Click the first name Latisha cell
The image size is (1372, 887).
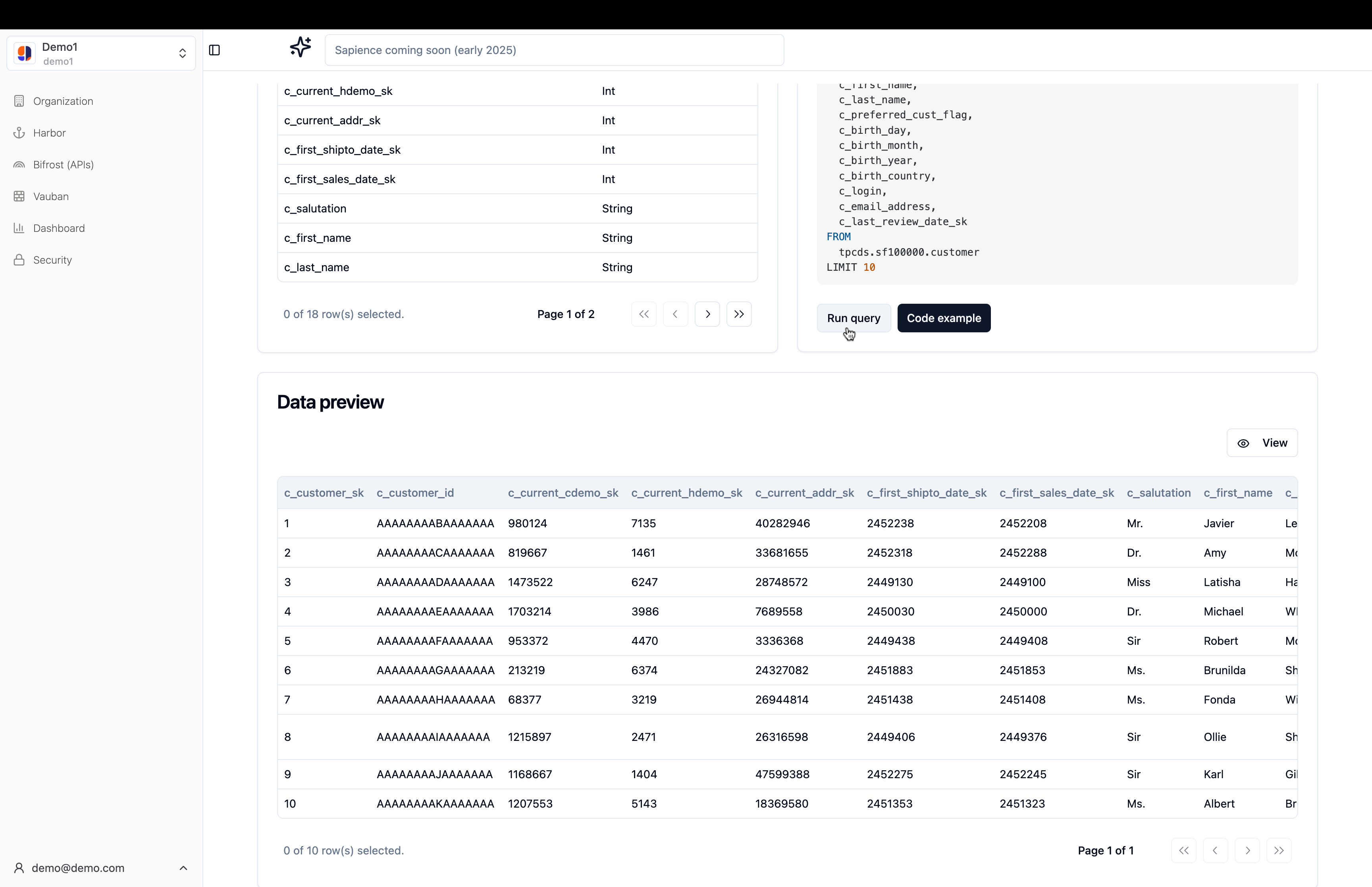1222,582
